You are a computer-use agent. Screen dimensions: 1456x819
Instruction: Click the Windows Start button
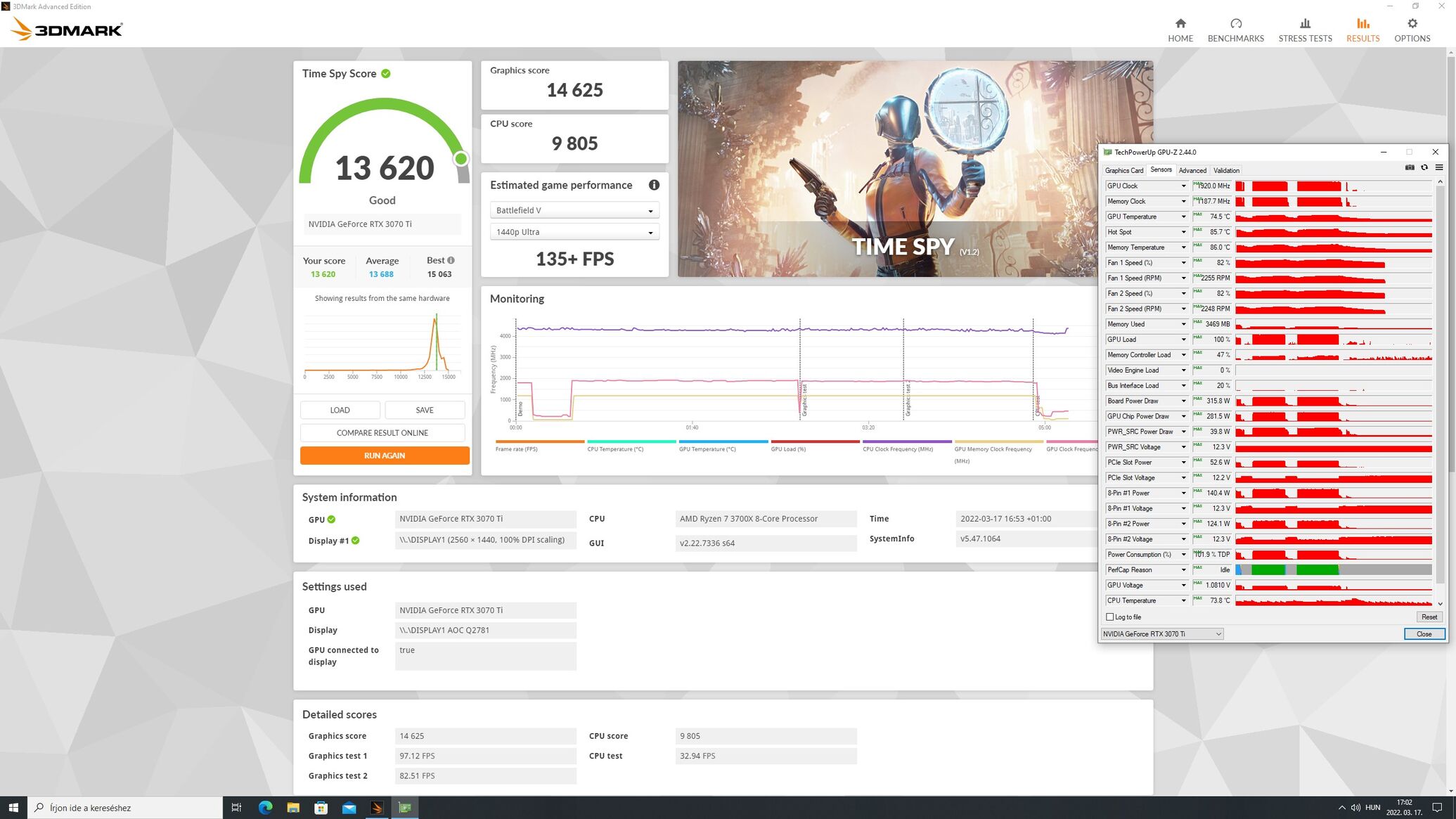coord(13,808)
